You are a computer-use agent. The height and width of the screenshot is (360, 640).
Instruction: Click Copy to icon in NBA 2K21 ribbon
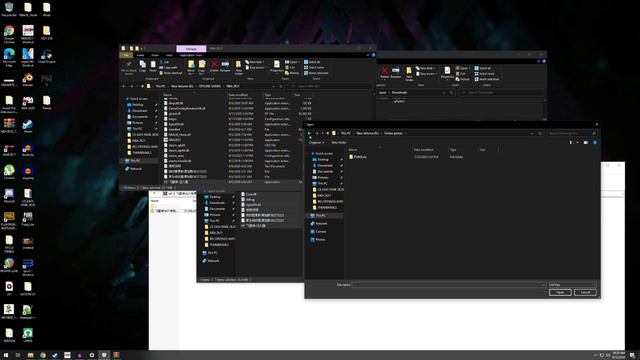[x=202, y=64]
